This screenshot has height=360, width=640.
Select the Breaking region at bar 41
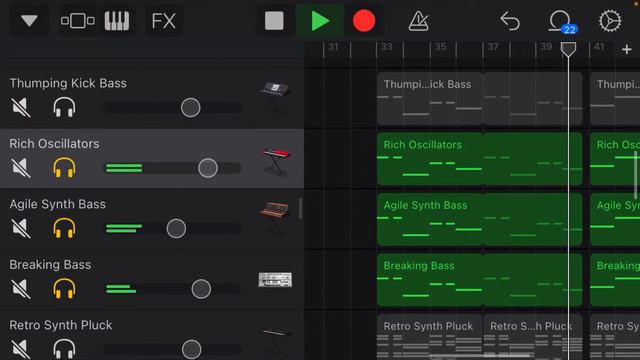[615, 280]
